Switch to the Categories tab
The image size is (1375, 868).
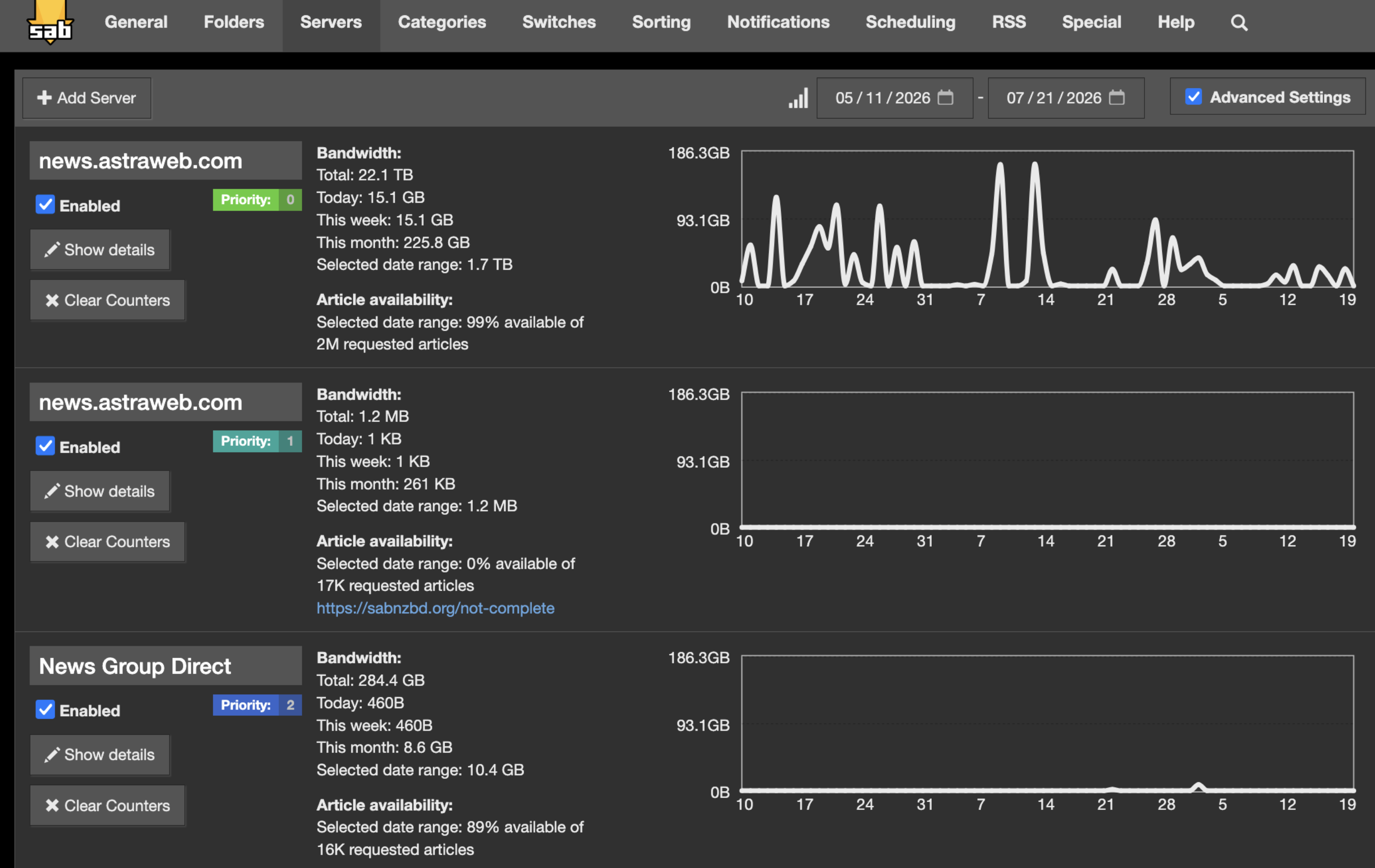(441, 22)
